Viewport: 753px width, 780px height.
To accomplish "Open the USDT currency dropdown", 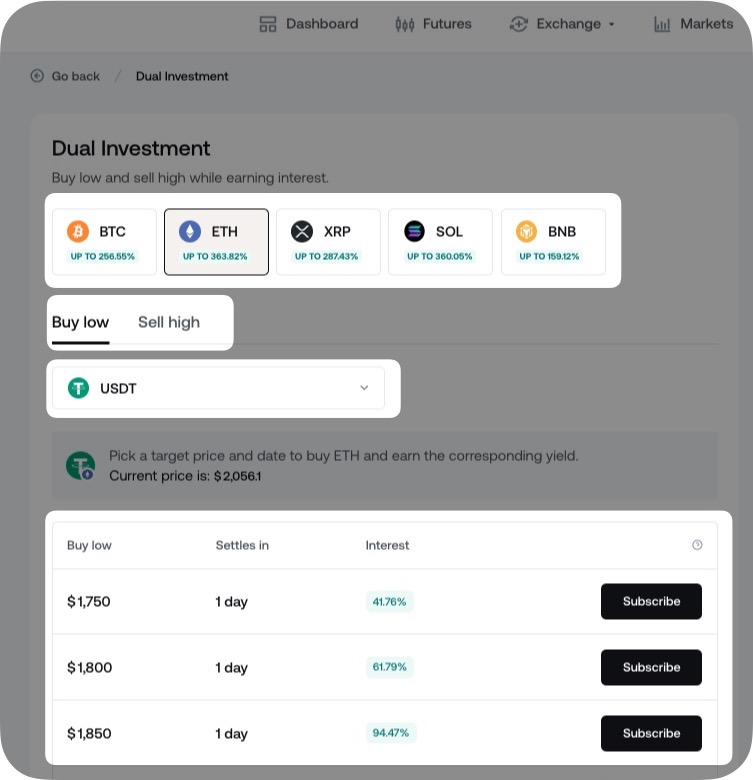I will click(218, 388).
